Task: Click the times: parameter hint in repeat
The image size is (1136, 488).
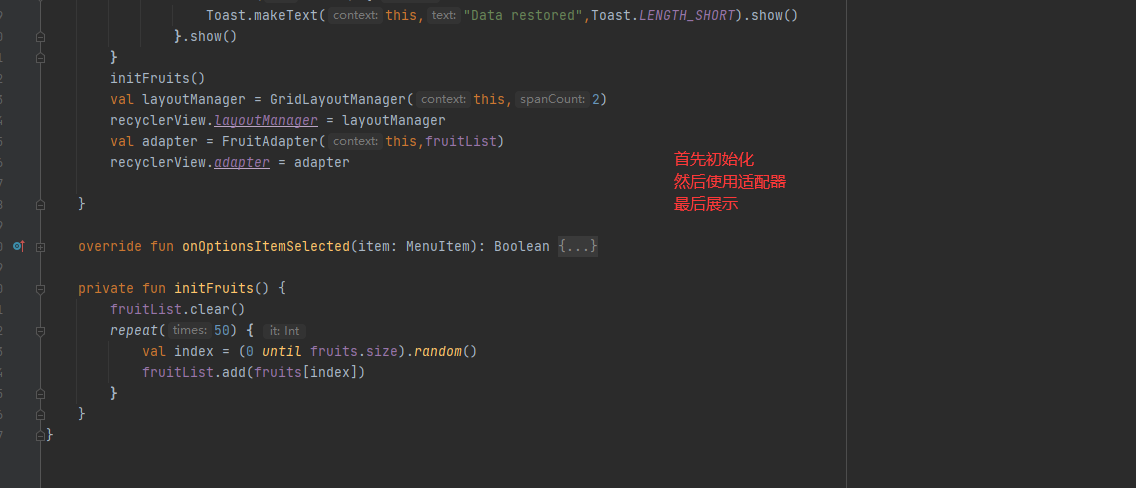Action: 189,330
